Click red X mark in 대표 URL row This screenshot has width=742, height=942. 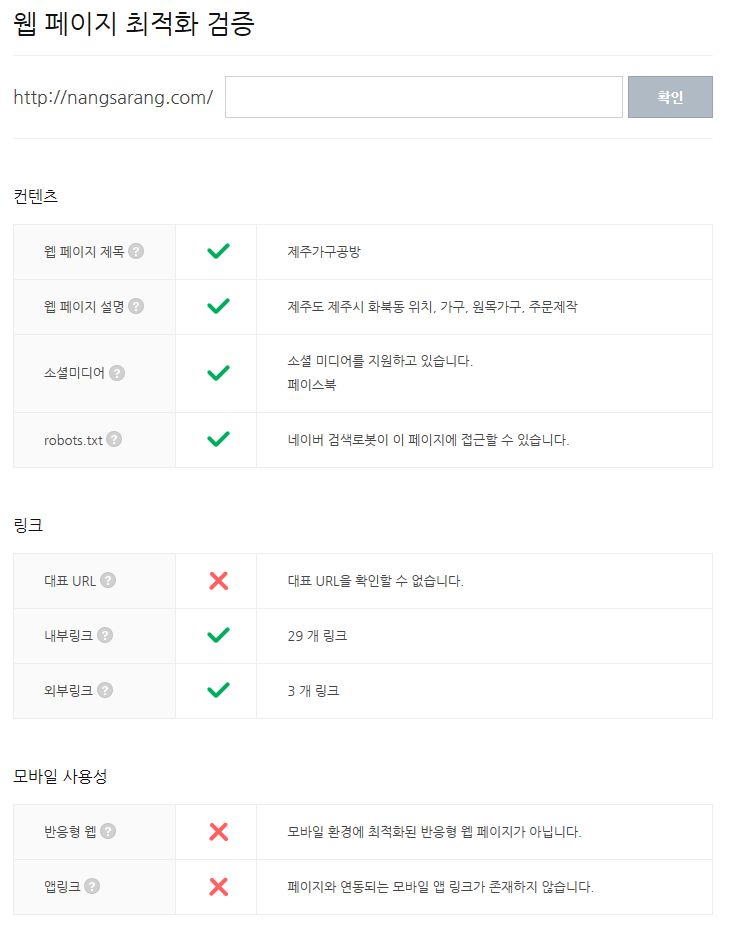(219, 581)
